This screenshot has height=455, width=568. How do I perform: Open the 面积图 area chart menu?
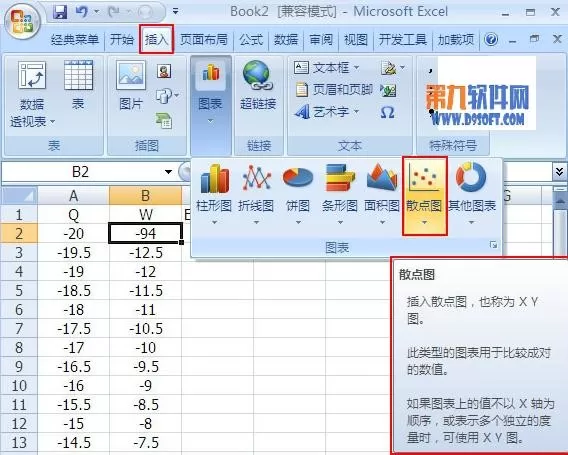coord(382,195)
